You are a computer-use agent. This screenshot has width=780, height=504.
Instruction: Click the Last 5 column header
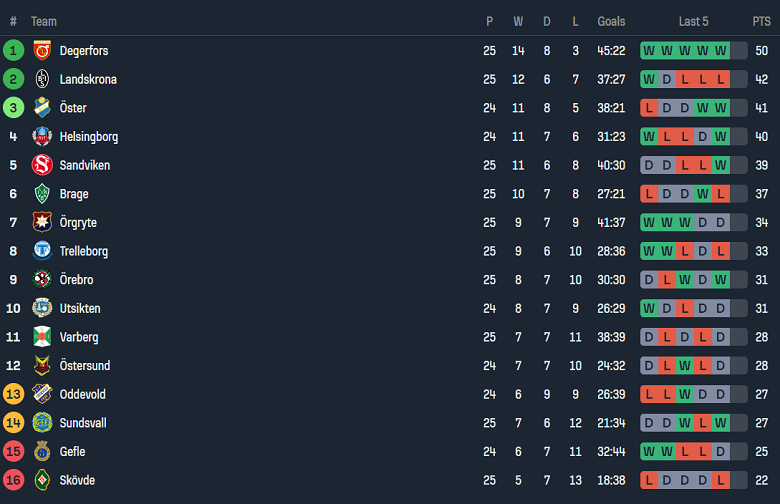tap(693, 21)
